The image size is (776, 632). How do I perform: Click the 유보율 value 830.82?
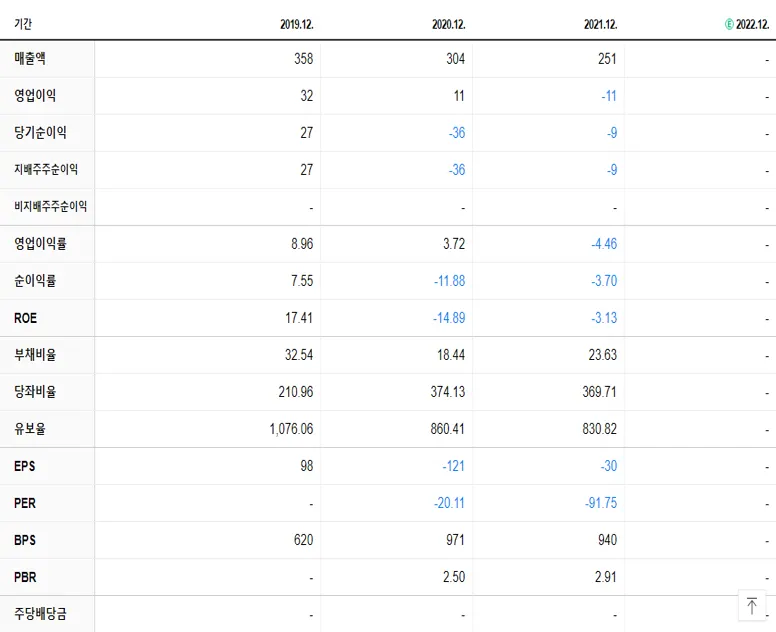click(x=600, y=429)
